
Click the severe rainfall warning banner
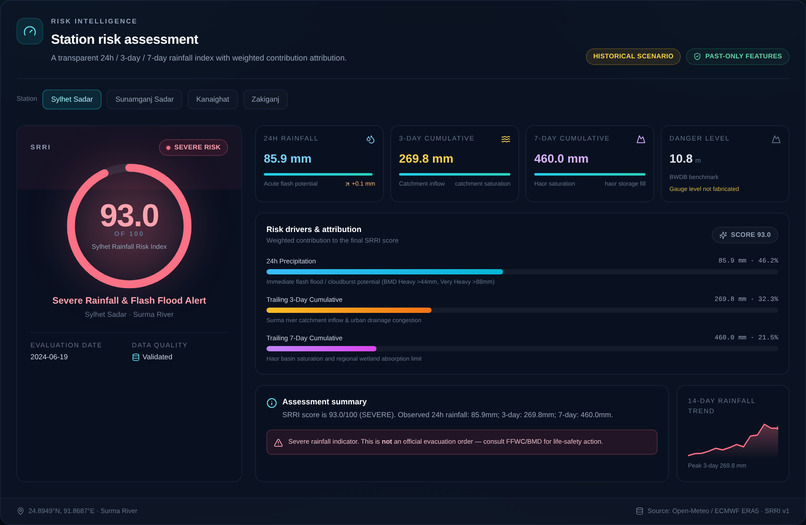462,442
